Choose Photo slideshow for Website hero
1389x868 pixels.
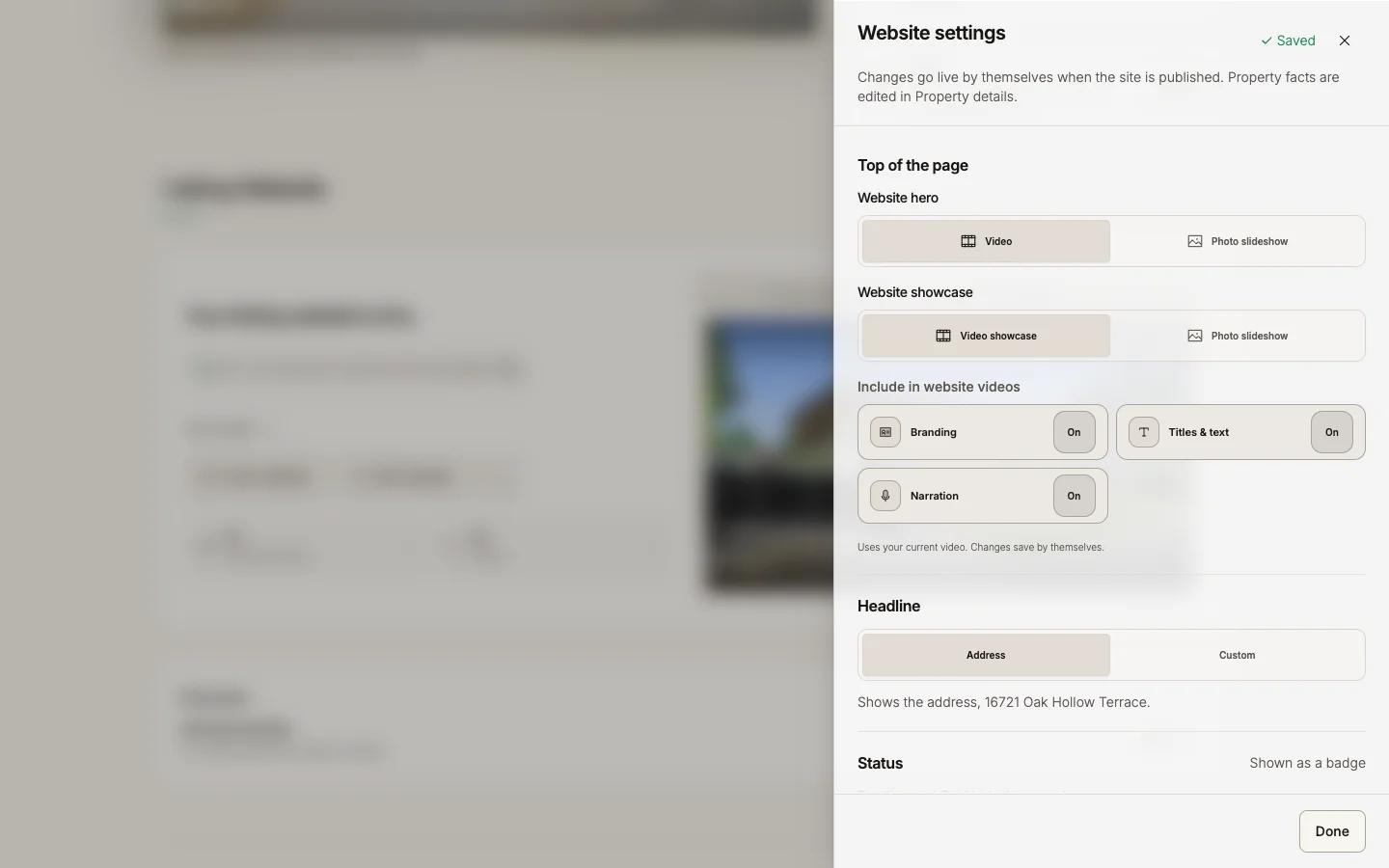[x=1238, y=241]
